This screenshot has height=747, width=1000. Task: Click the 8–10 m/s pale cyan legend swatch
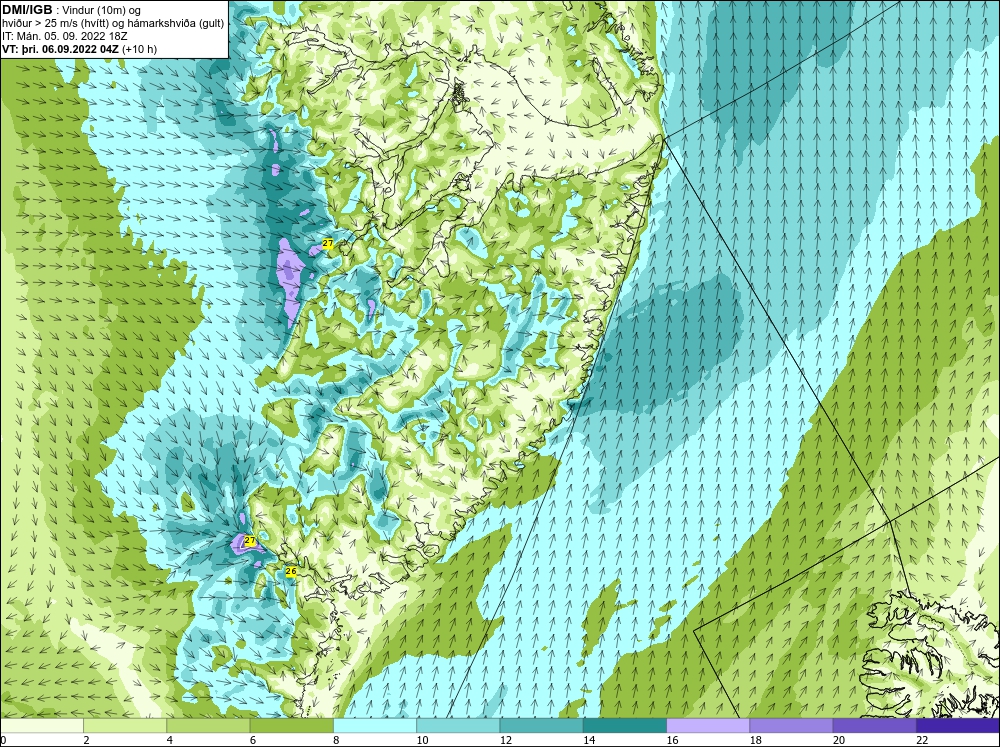(375, 726)
